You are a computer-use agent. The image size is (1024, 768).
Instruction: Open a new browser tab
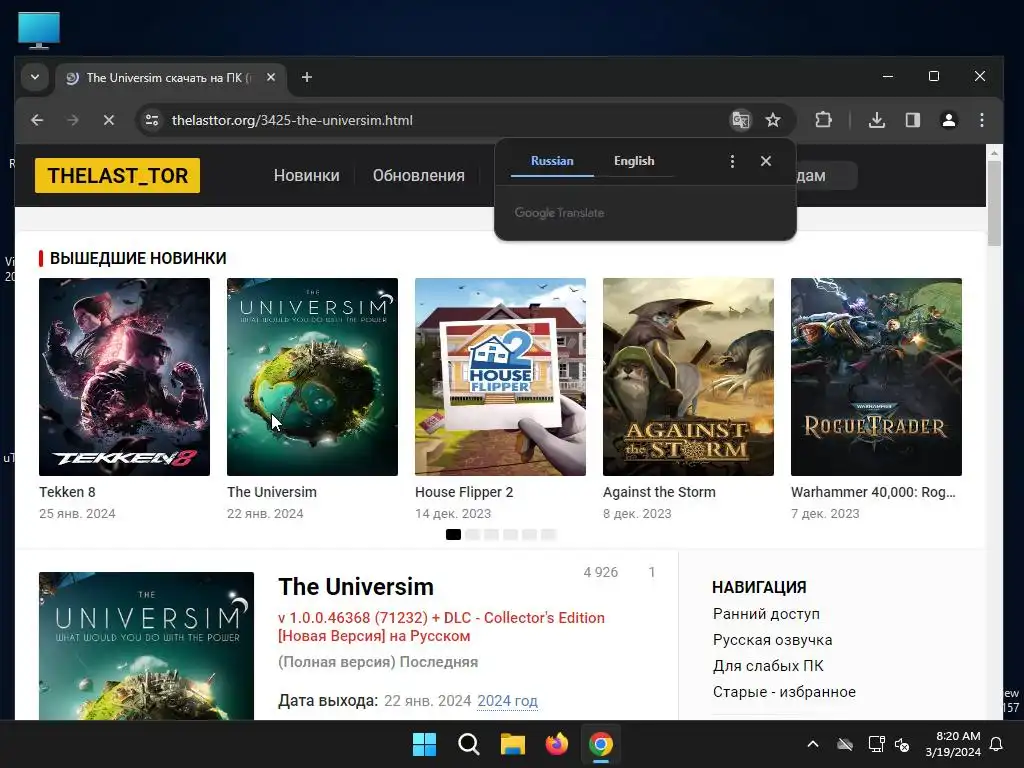point(306,77)
